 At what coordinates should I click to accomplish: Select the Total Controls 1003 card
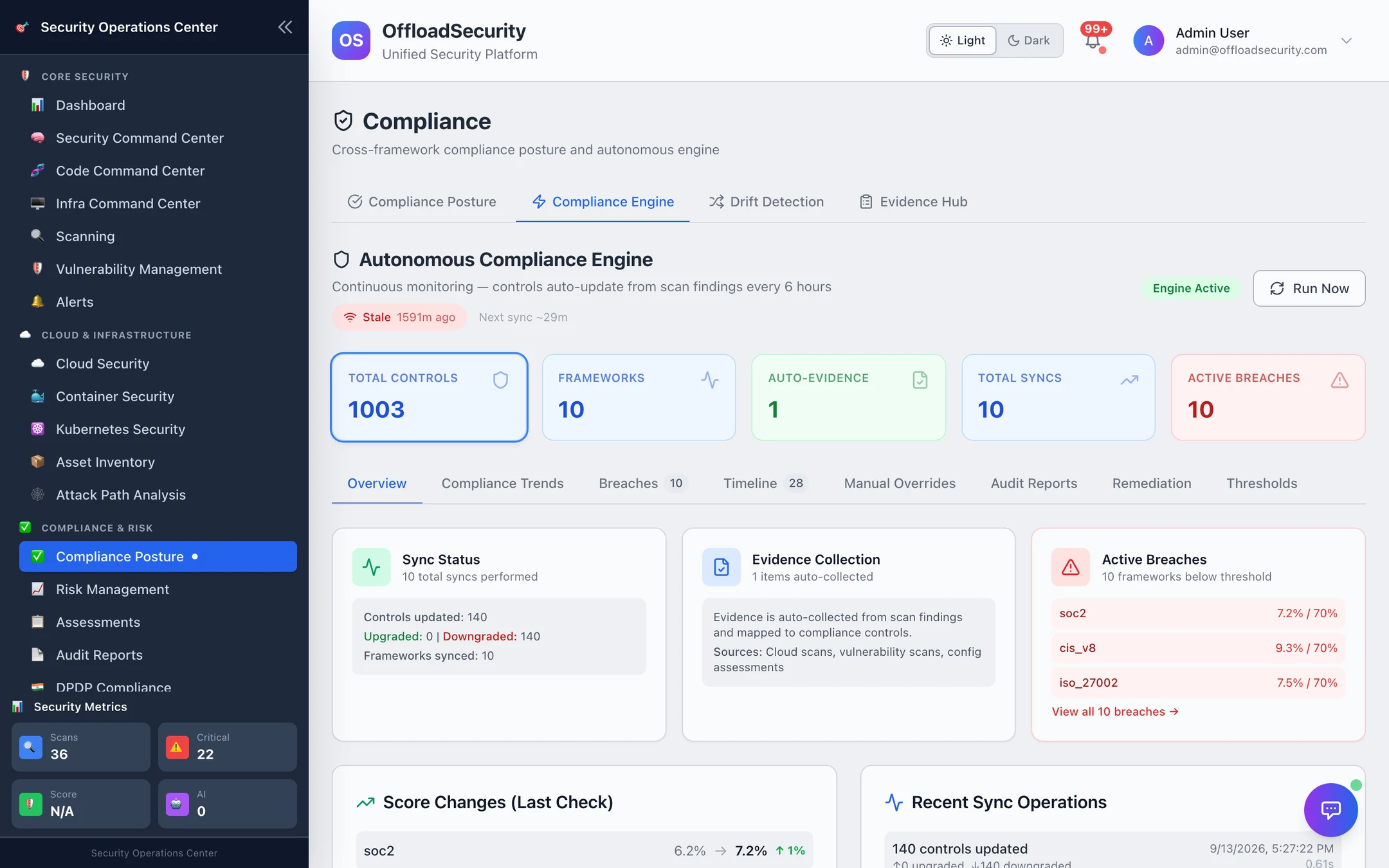tap(429, 397)
